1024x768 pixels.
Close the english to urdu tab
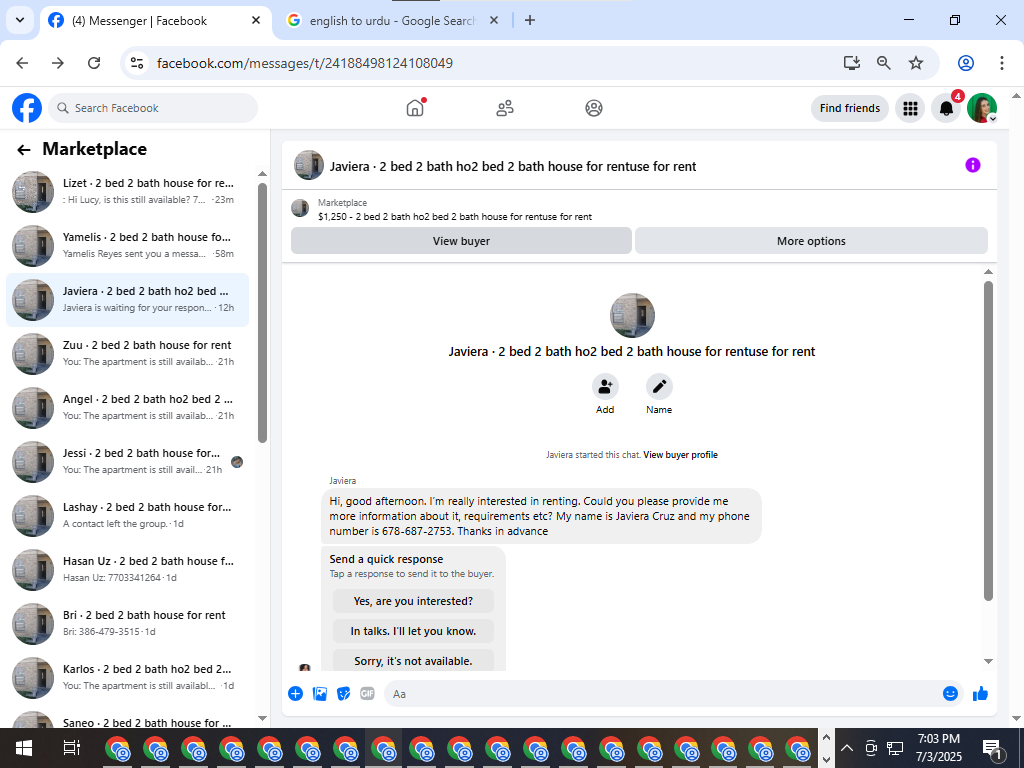pyautogui.click(x=494, y=20)
